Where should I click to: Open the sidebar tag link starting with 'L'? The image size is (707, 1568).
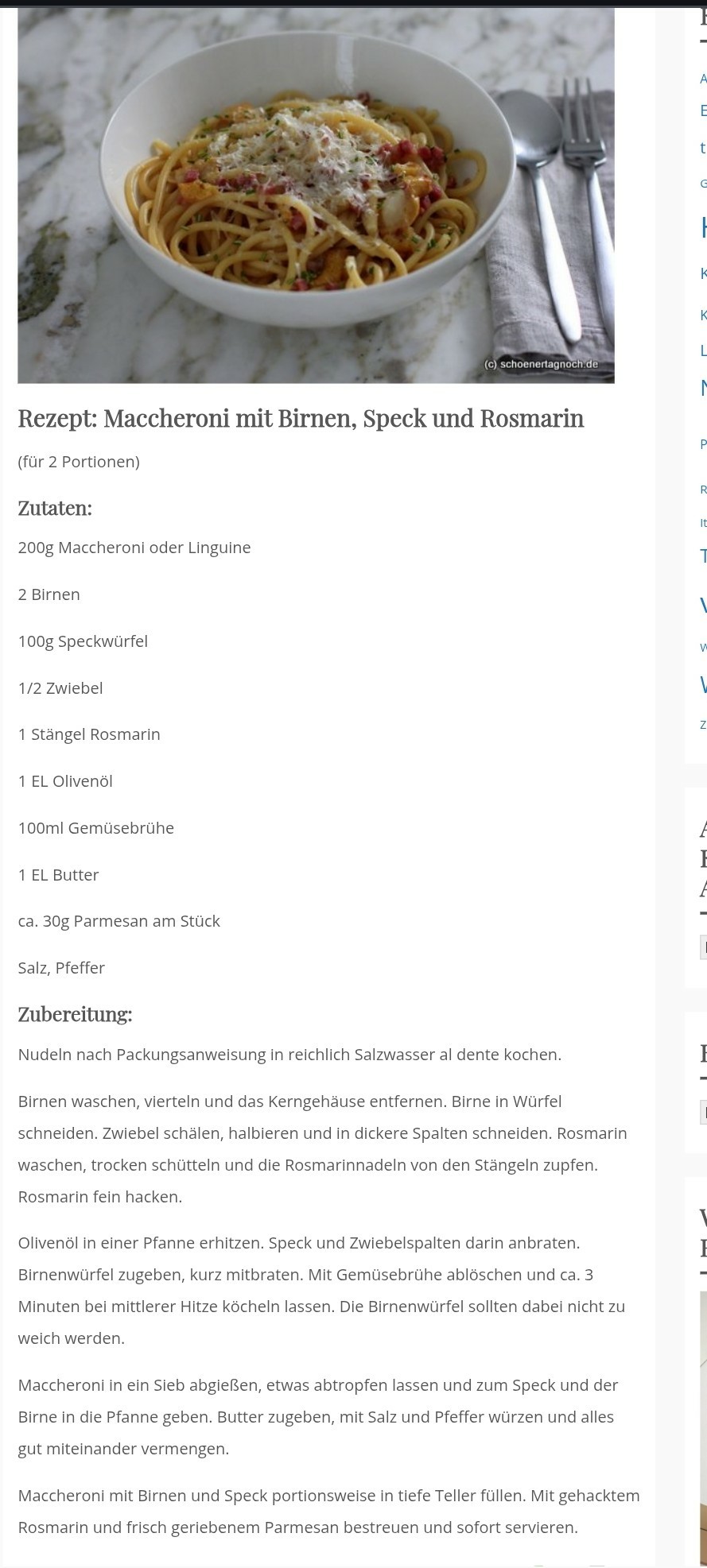pos(703,350)
